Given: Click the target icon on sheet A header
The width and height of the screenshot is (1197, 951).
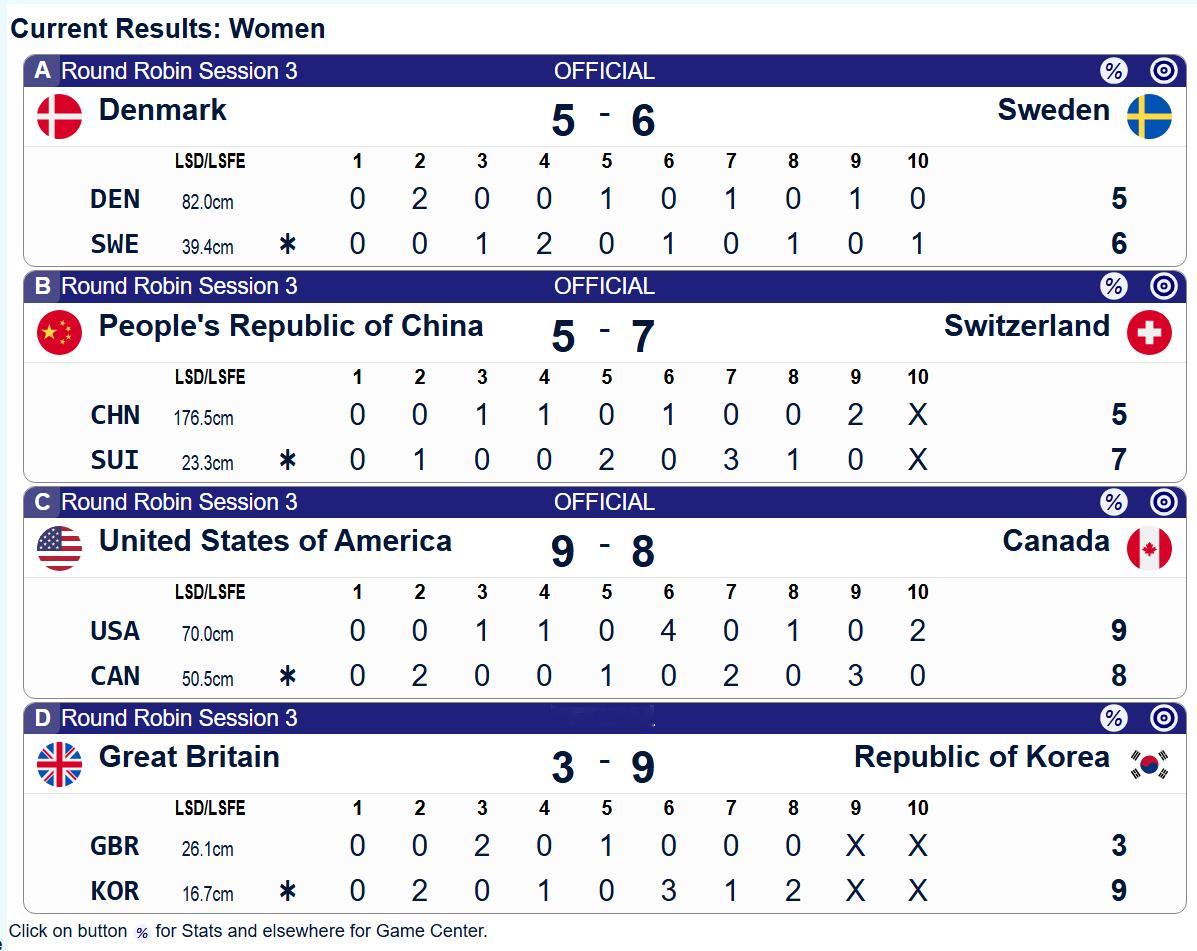Looking at the screenshot, I should click(x=1162, y=70).
